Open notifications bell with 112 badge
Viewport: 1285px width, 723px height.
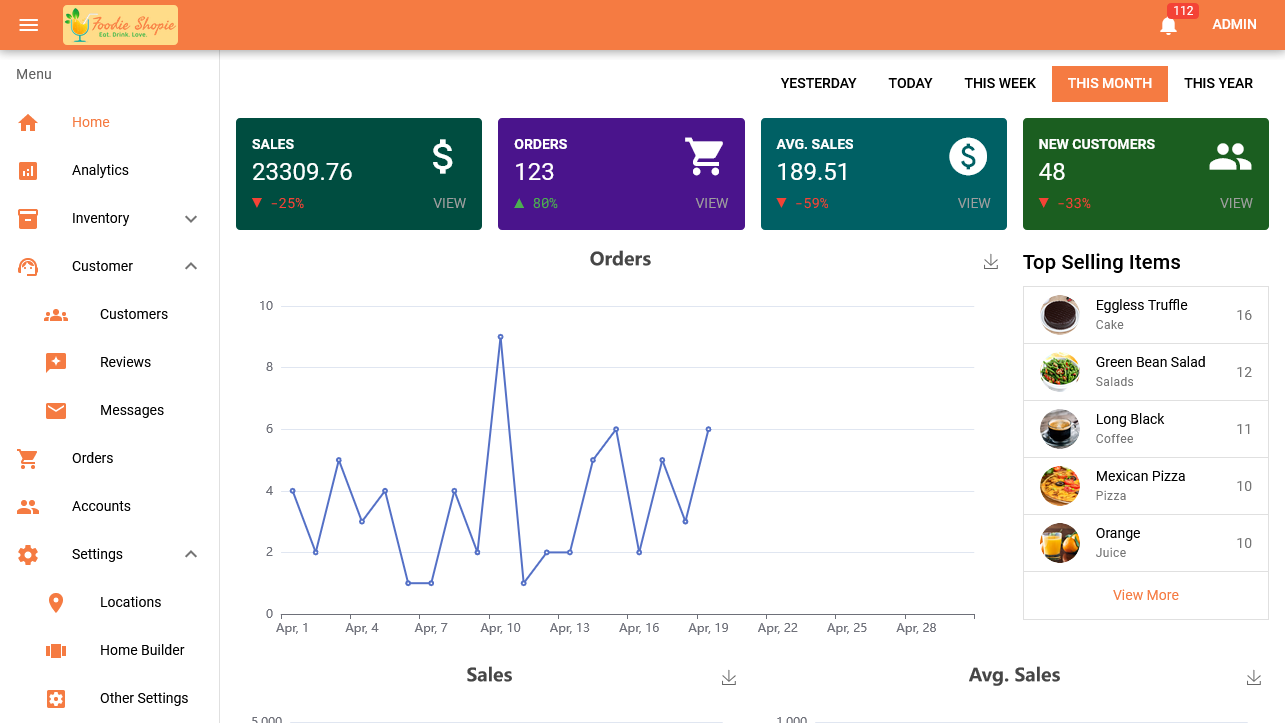[x=1168, y=25]
